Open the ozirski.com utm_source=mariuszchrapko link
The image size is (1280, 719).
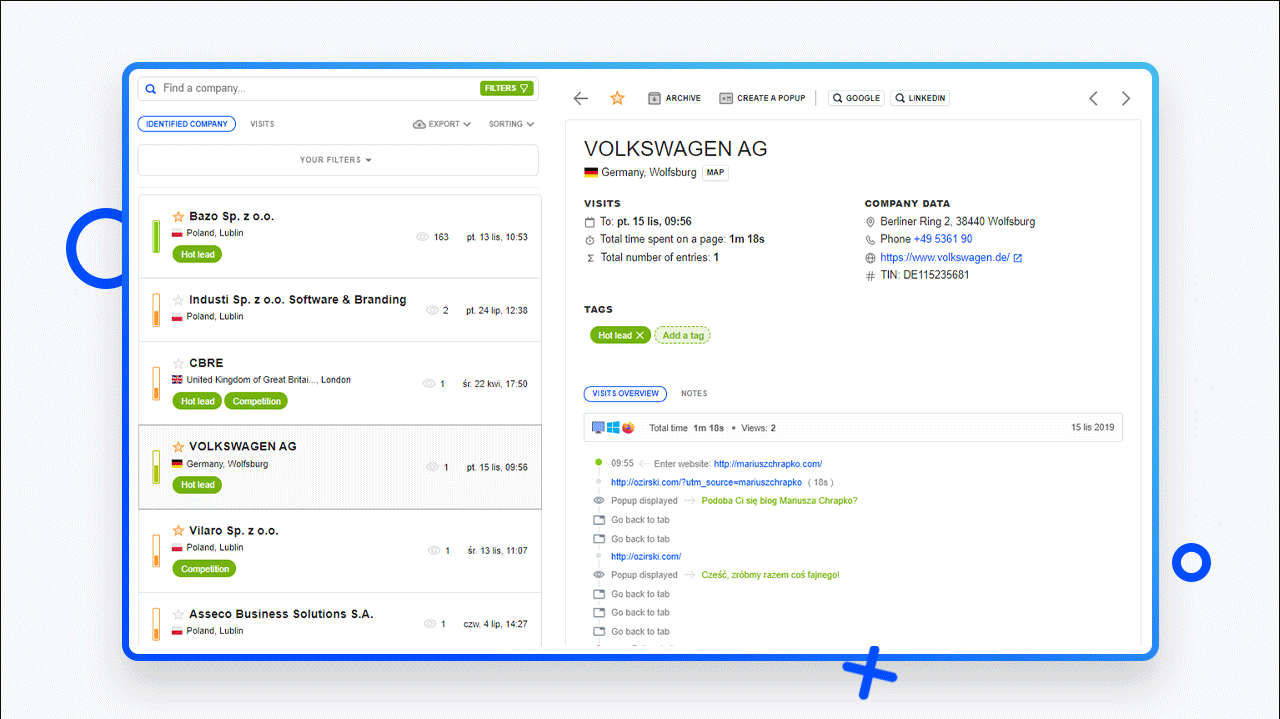click(707, 482)
